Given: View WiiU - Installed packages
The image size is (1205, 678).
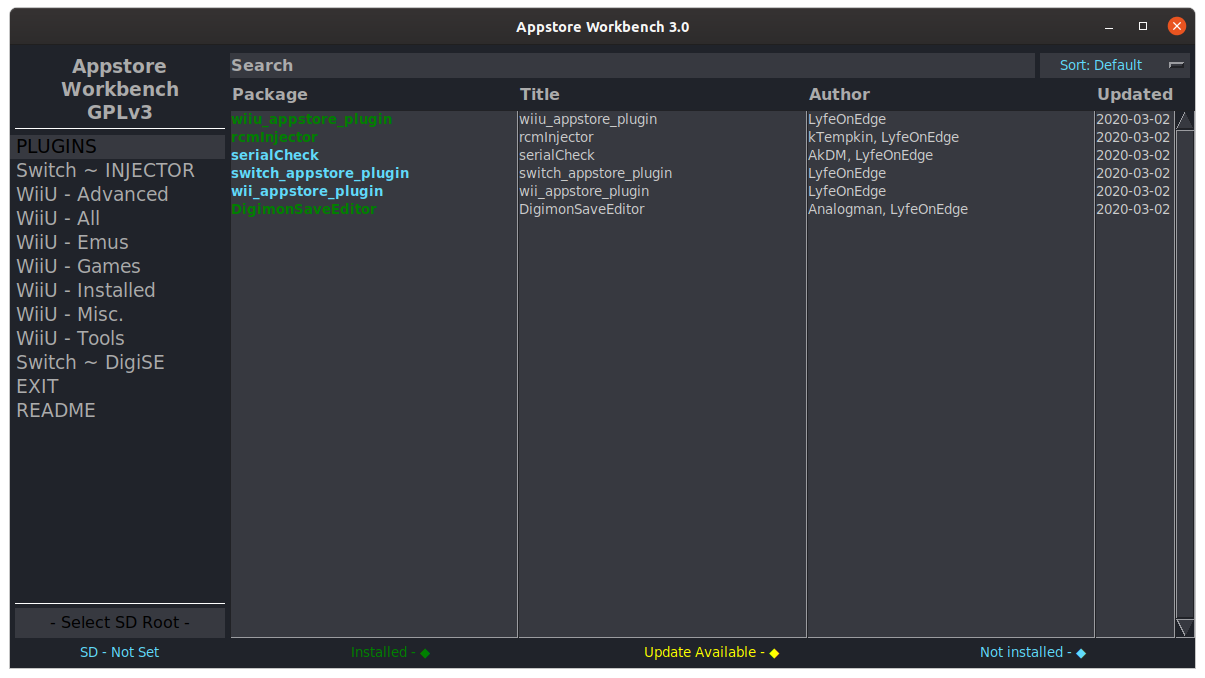Looking at the screenshot, I should 120,290.
